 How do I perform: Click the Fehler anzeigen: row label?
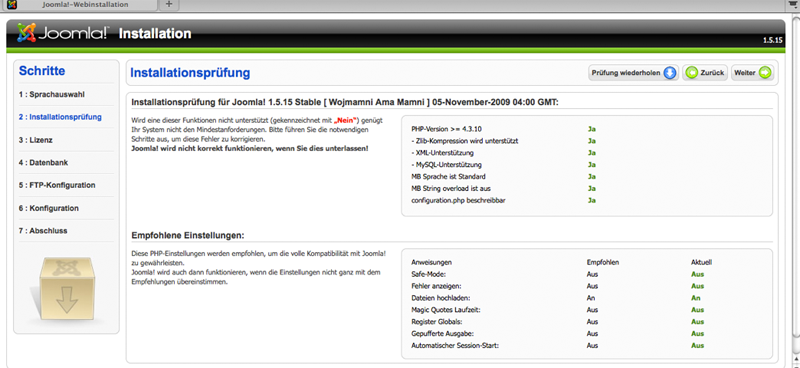tap(436, 286)
